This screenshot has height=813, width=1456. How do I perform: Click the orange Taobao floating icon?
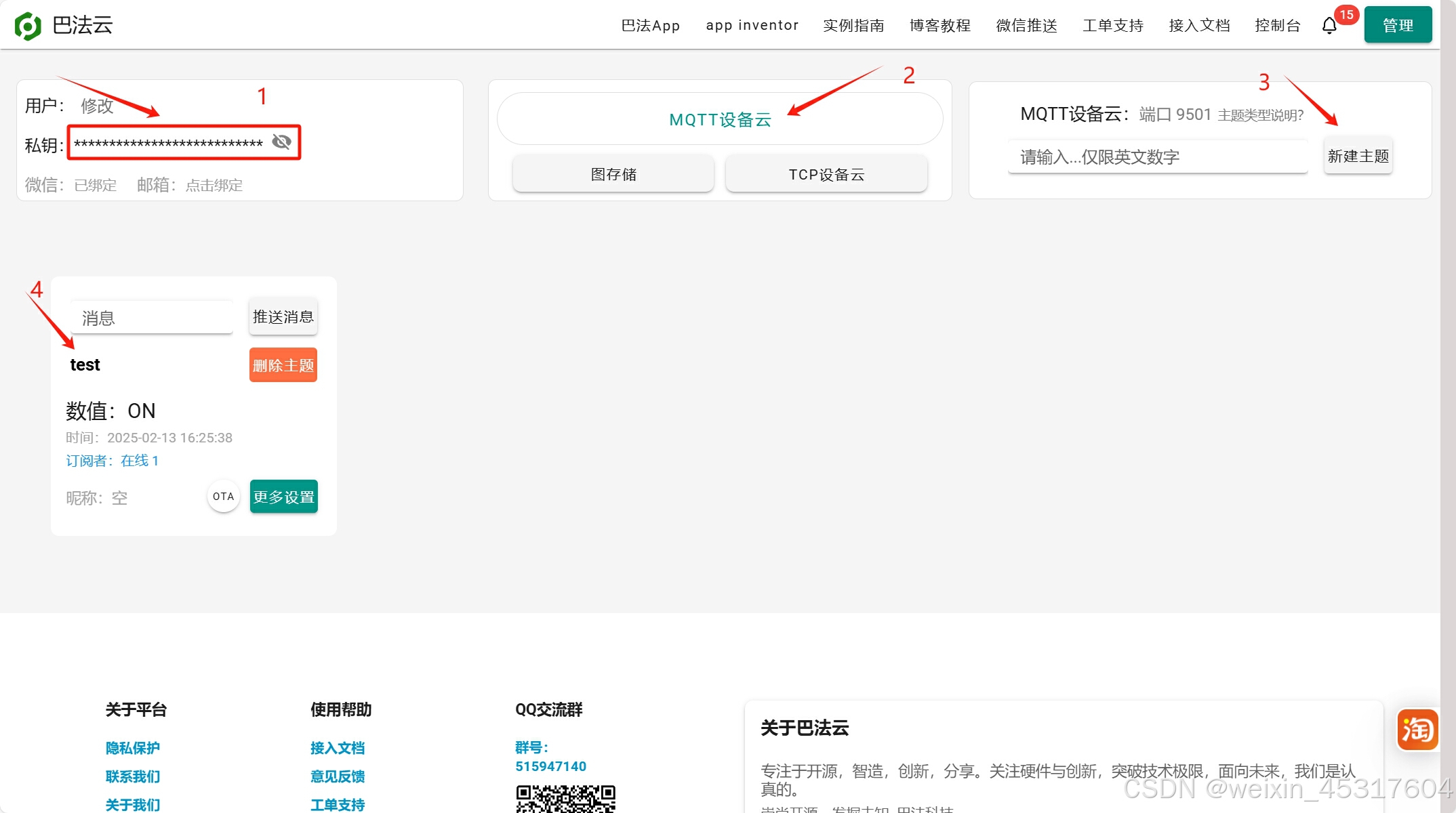pyautogui.click(x=1417, y=730)
